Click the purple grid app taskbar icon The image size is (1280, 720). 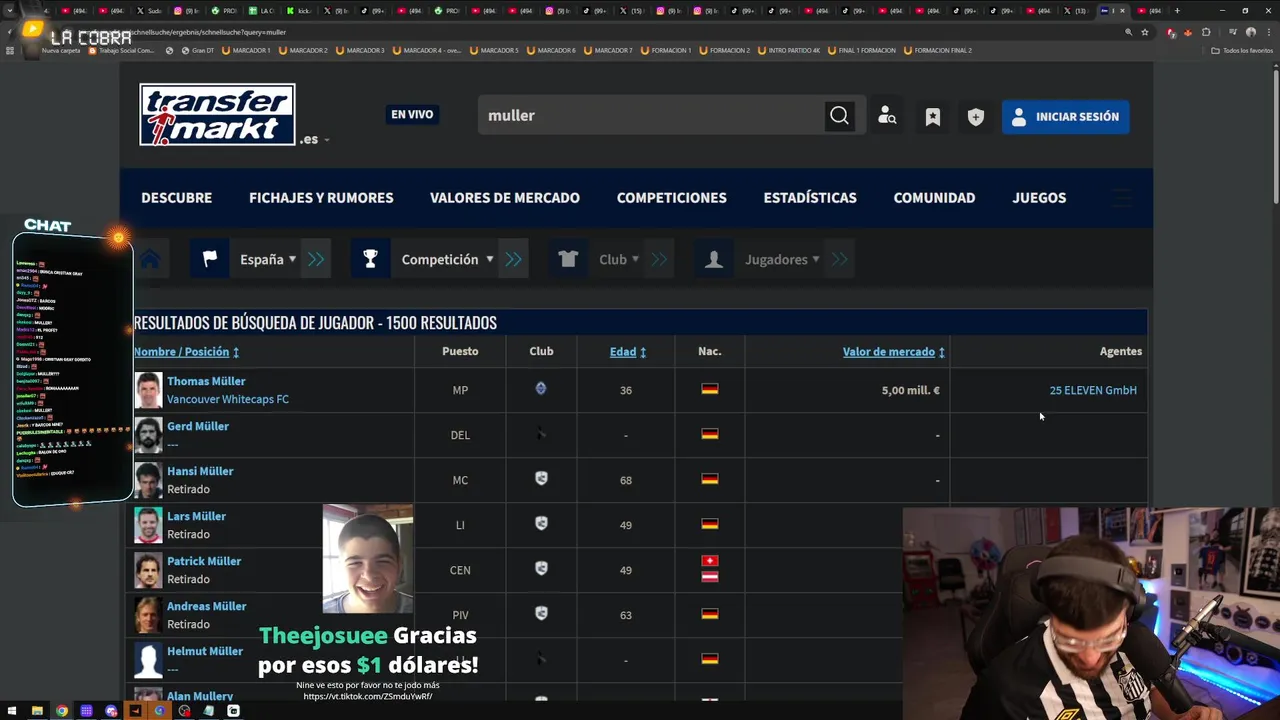click(x=86, y=711)
